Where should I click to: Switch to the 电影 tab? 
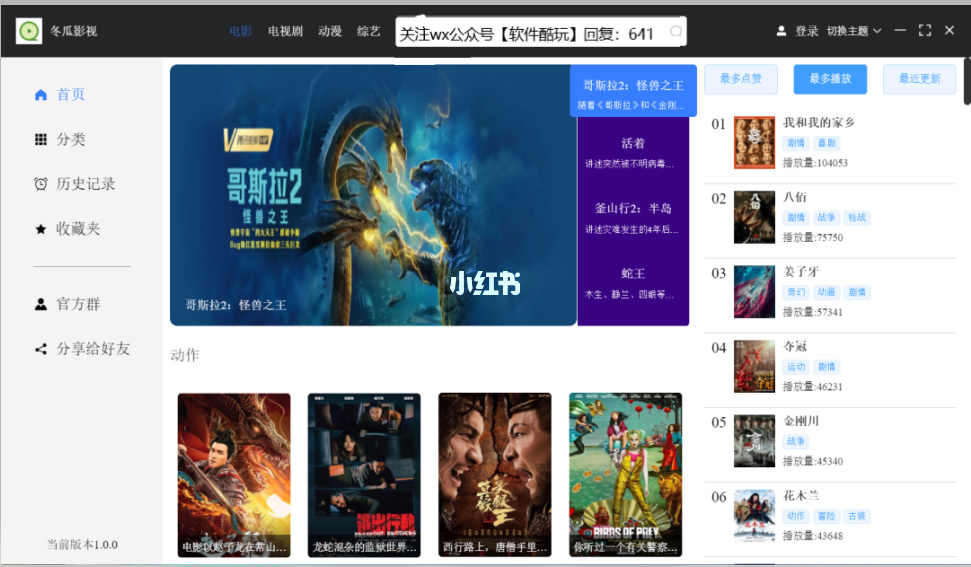point(241,31)
